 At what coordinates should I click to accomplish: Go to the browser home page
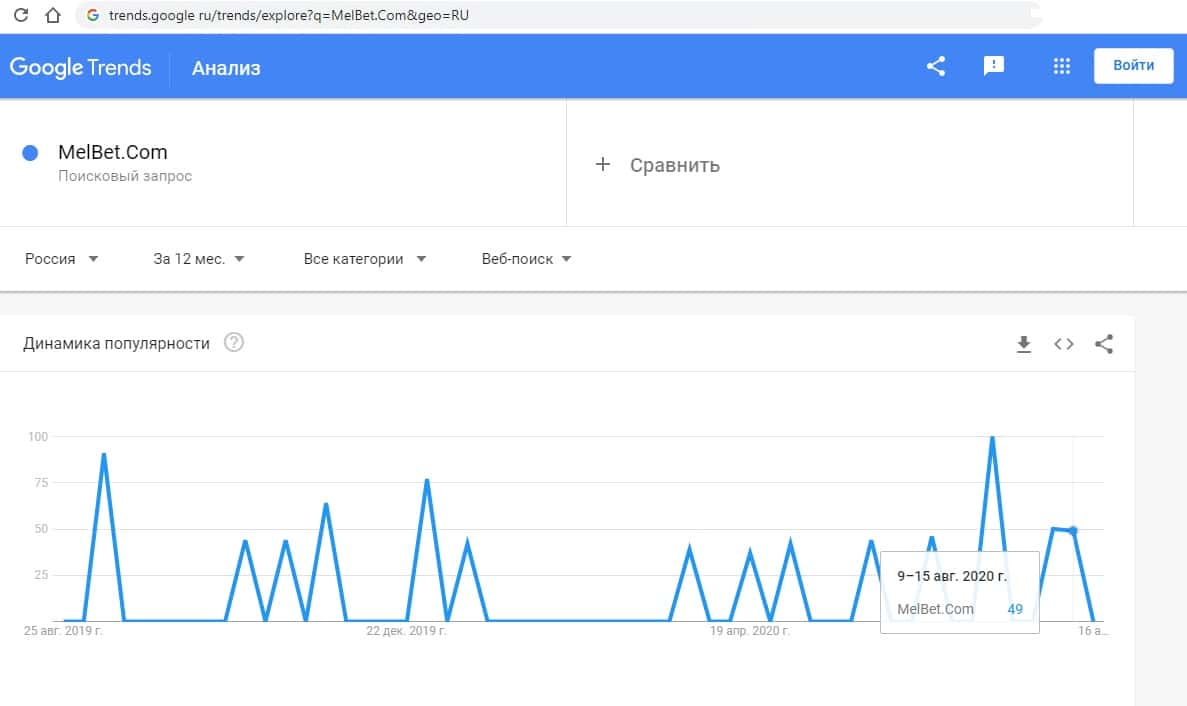point(54,15)
